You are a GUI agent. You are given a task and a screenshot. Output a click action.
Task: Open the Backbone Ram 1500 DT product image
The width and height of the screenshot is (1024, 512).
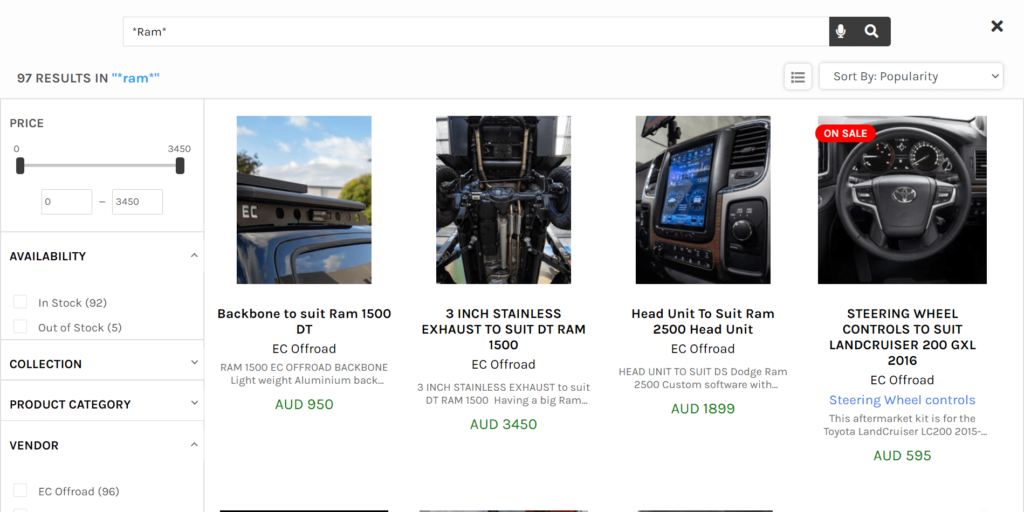coord(304,200)
